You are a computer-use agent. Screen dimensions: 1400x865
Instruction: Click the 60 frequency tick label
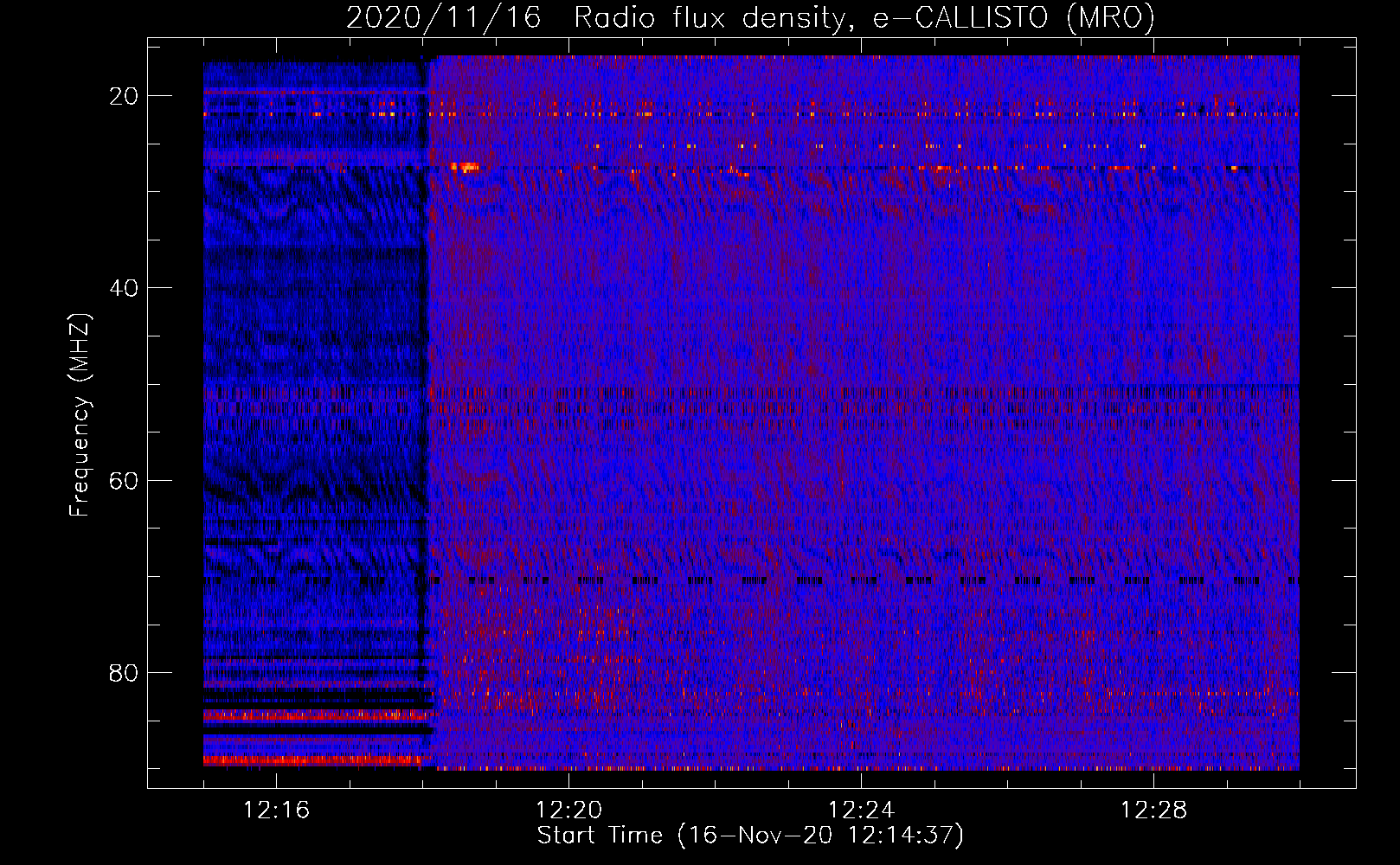124,481
